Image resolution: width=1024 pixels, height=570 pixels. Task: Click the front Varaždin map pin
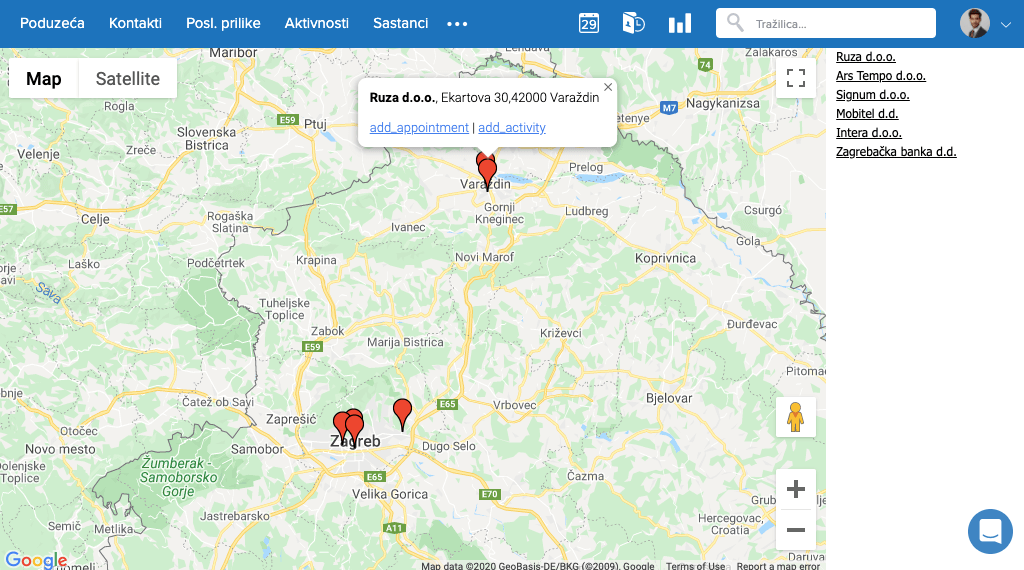click(488, 174)
